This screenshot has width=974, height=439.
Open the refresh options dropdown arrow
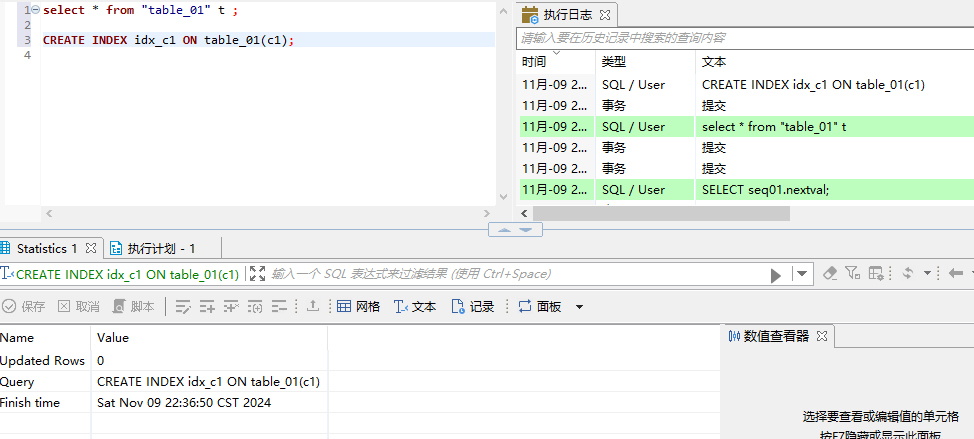(927, 273)
